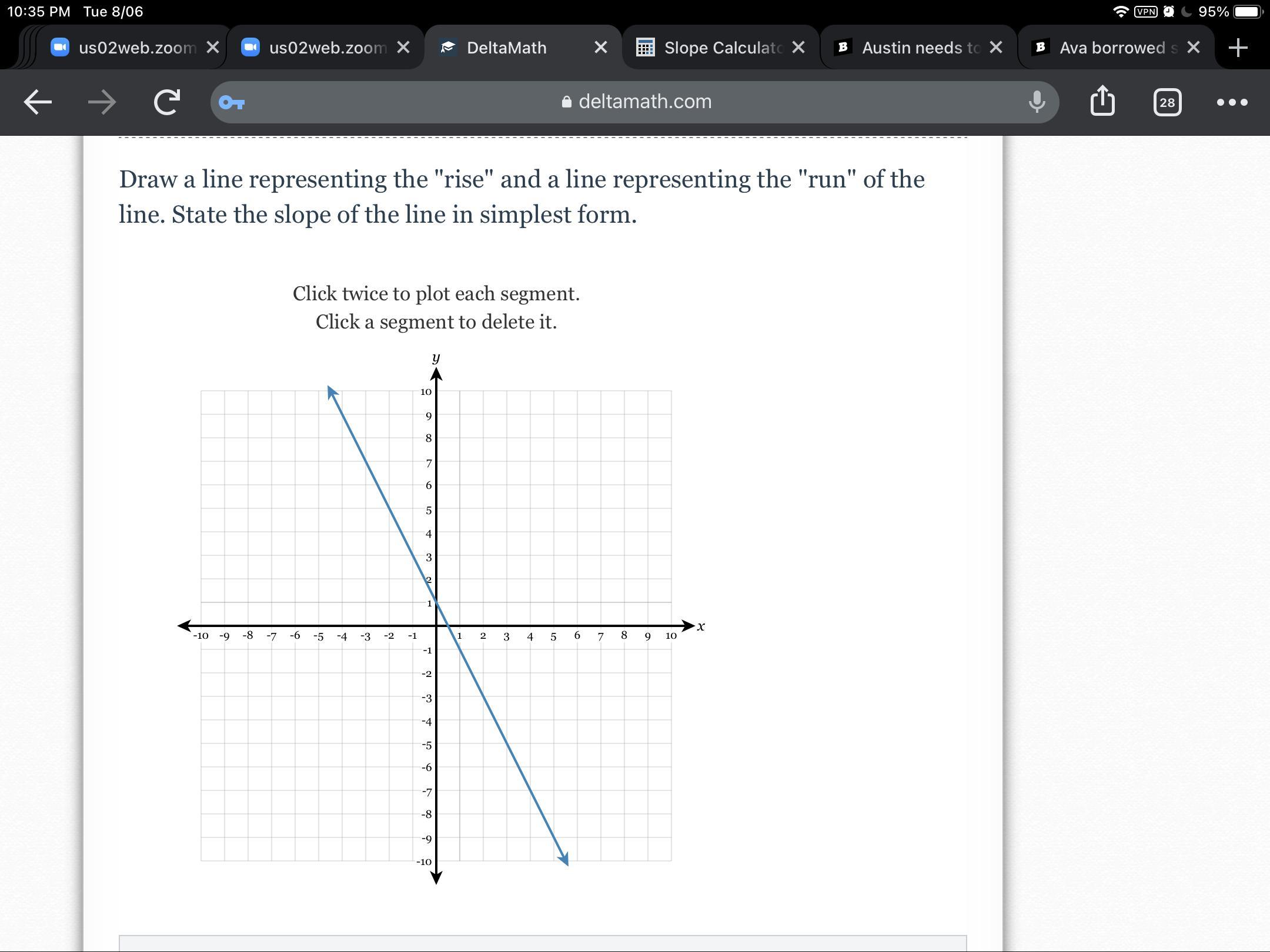Open a new tab with plus button
Image resolution: width=1270 pixels, height=952 pixels.
click(x=1238, y=48)
